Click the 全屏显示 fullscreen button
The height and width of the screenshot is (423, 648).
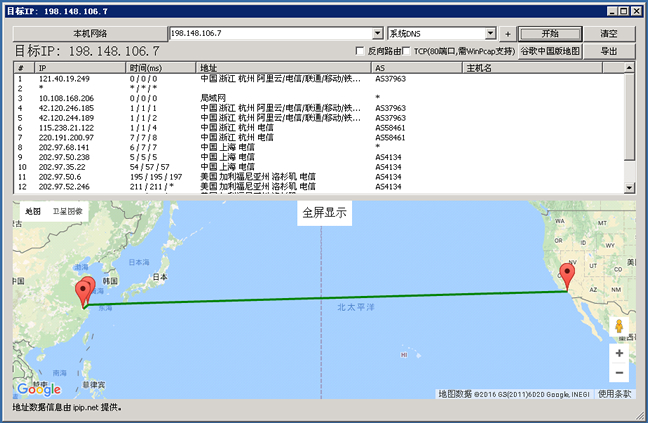pos(324,214)
